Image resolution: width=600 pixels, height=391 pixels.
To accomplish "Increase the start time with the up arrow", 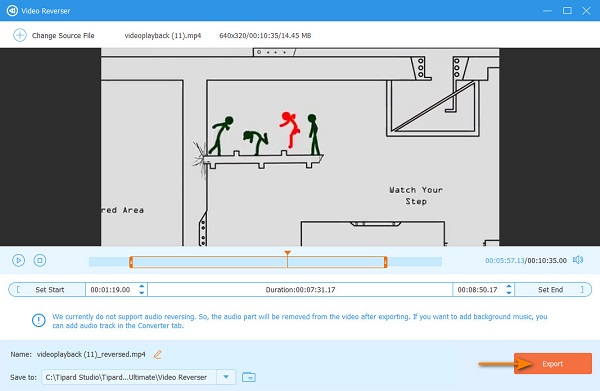I will 142,286.
